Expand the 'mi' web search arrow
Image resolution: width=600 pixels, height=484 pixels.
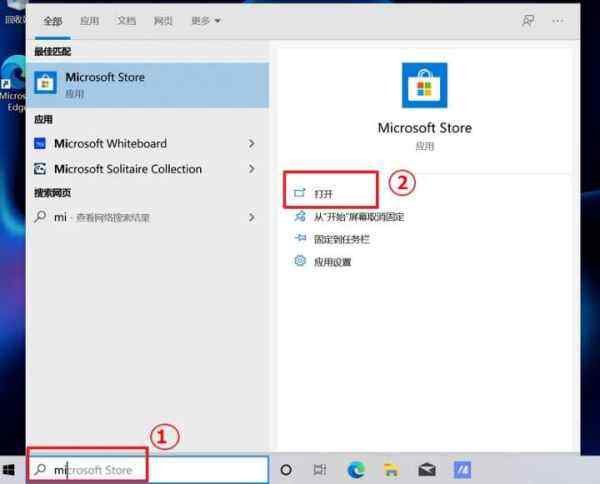251,217
